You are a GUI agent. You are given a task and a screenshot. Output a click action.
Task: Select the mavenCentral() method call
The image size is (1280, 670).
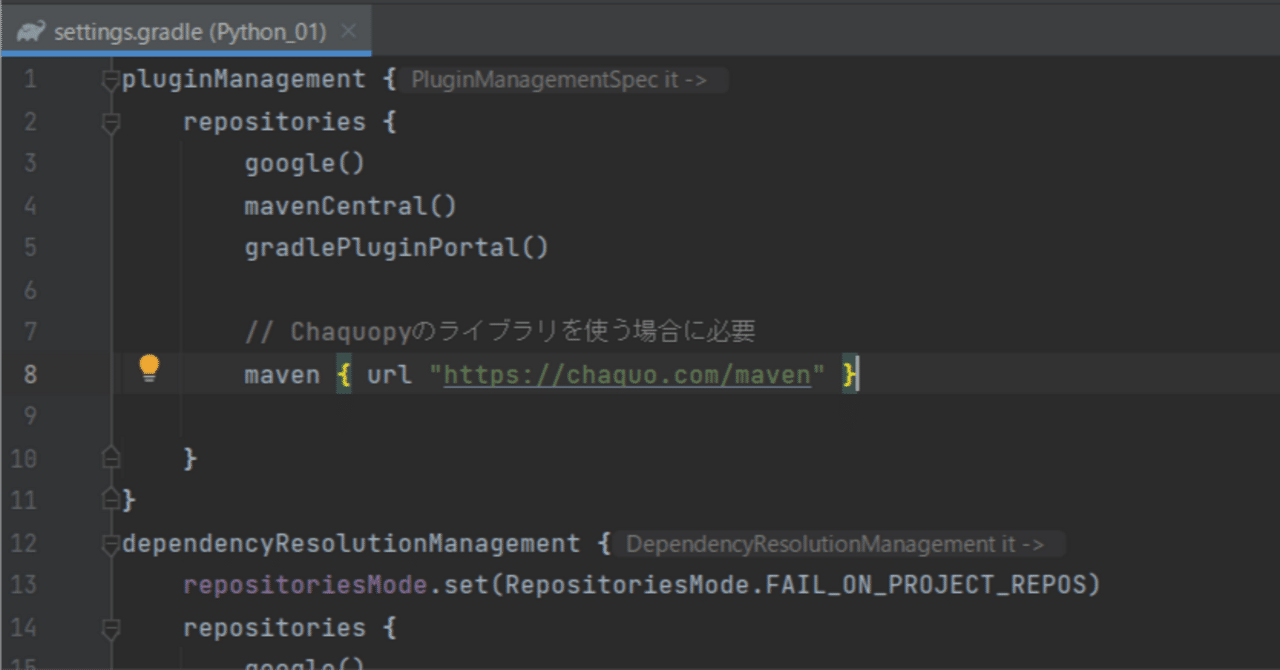[x=347, y=205]
